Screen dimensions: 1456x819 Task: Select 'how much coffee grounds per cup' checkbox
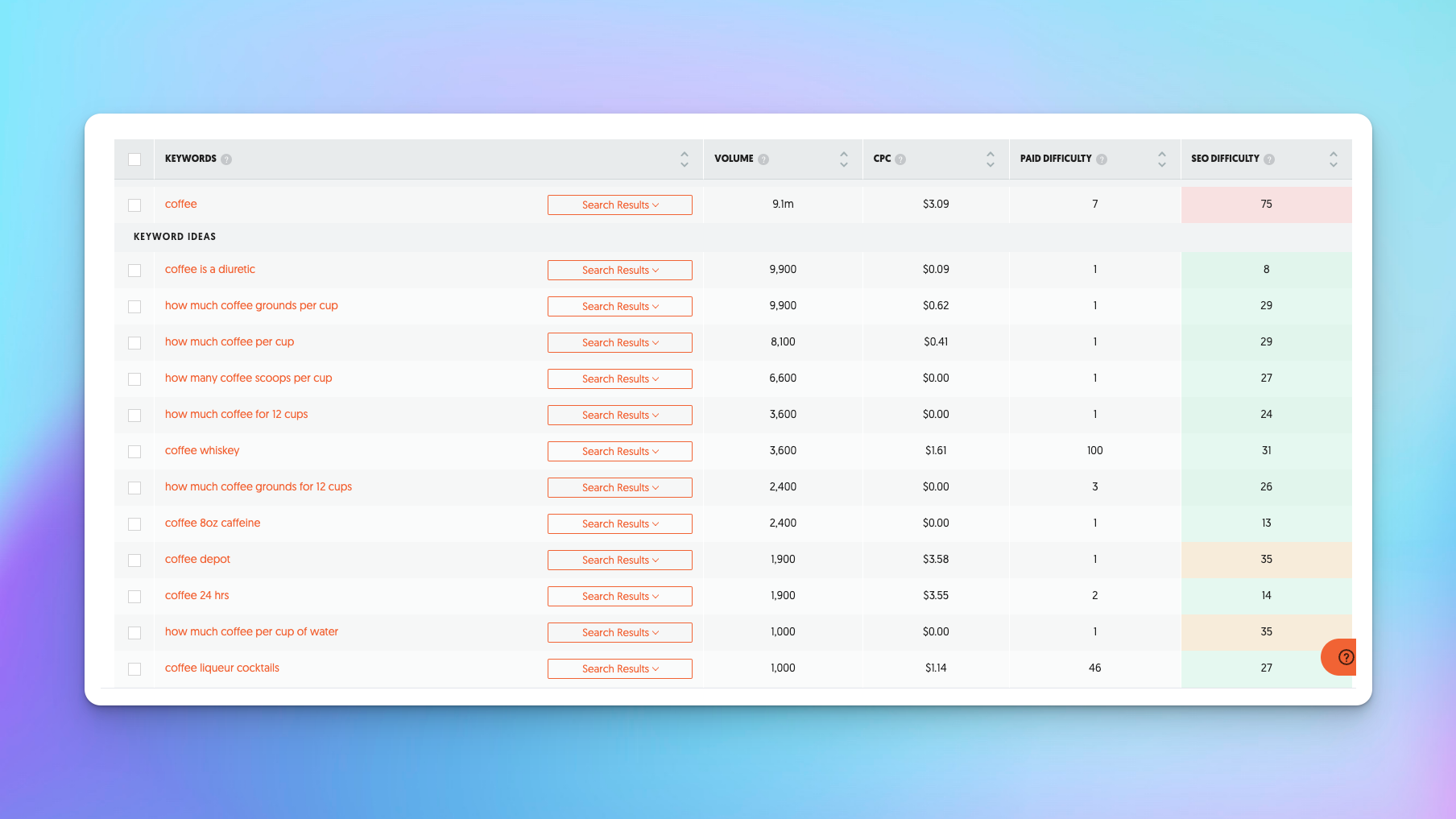tap(134, 307)
